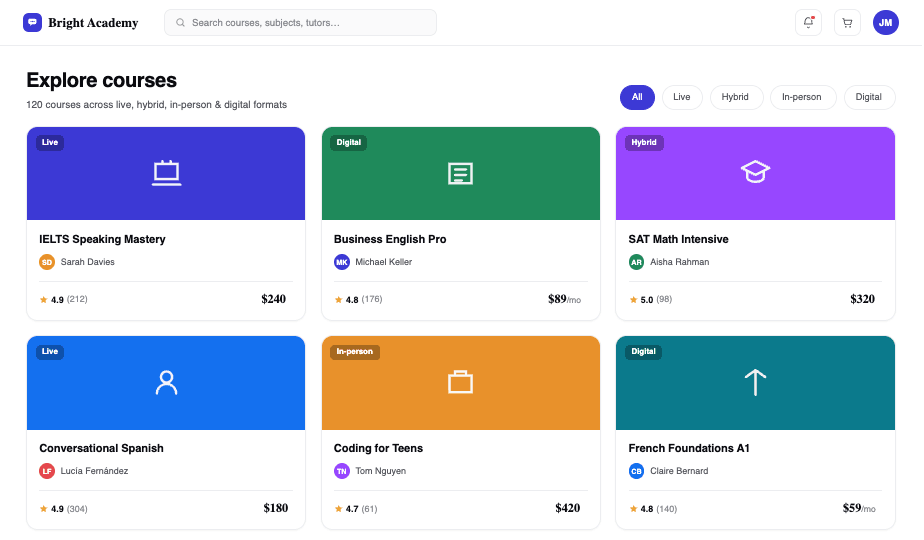Click the laptop icon on IELTS card
The image size is (924, 540).
point(167,173)
